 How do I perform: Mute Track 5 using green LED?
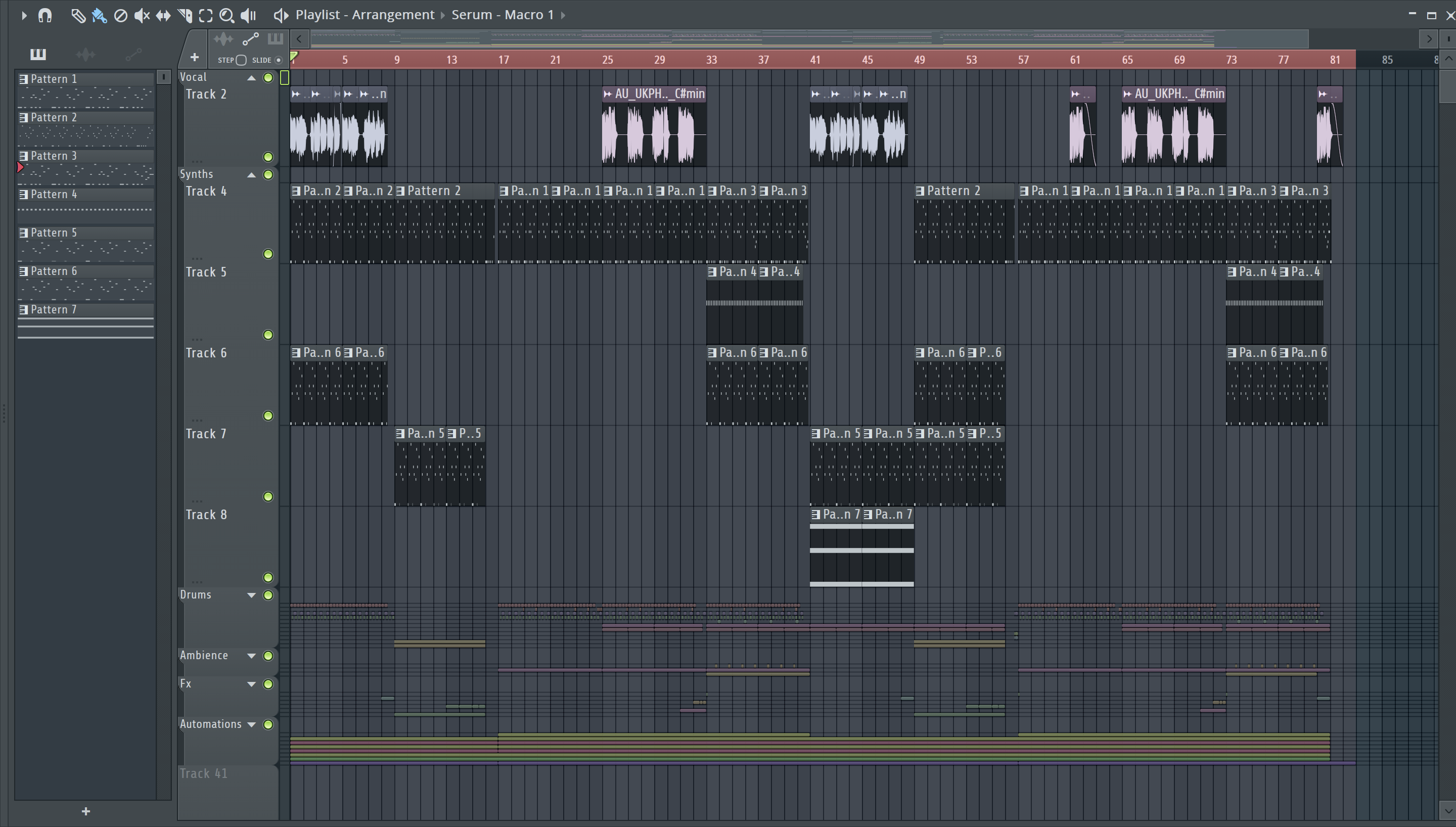[x=268, y=335]
